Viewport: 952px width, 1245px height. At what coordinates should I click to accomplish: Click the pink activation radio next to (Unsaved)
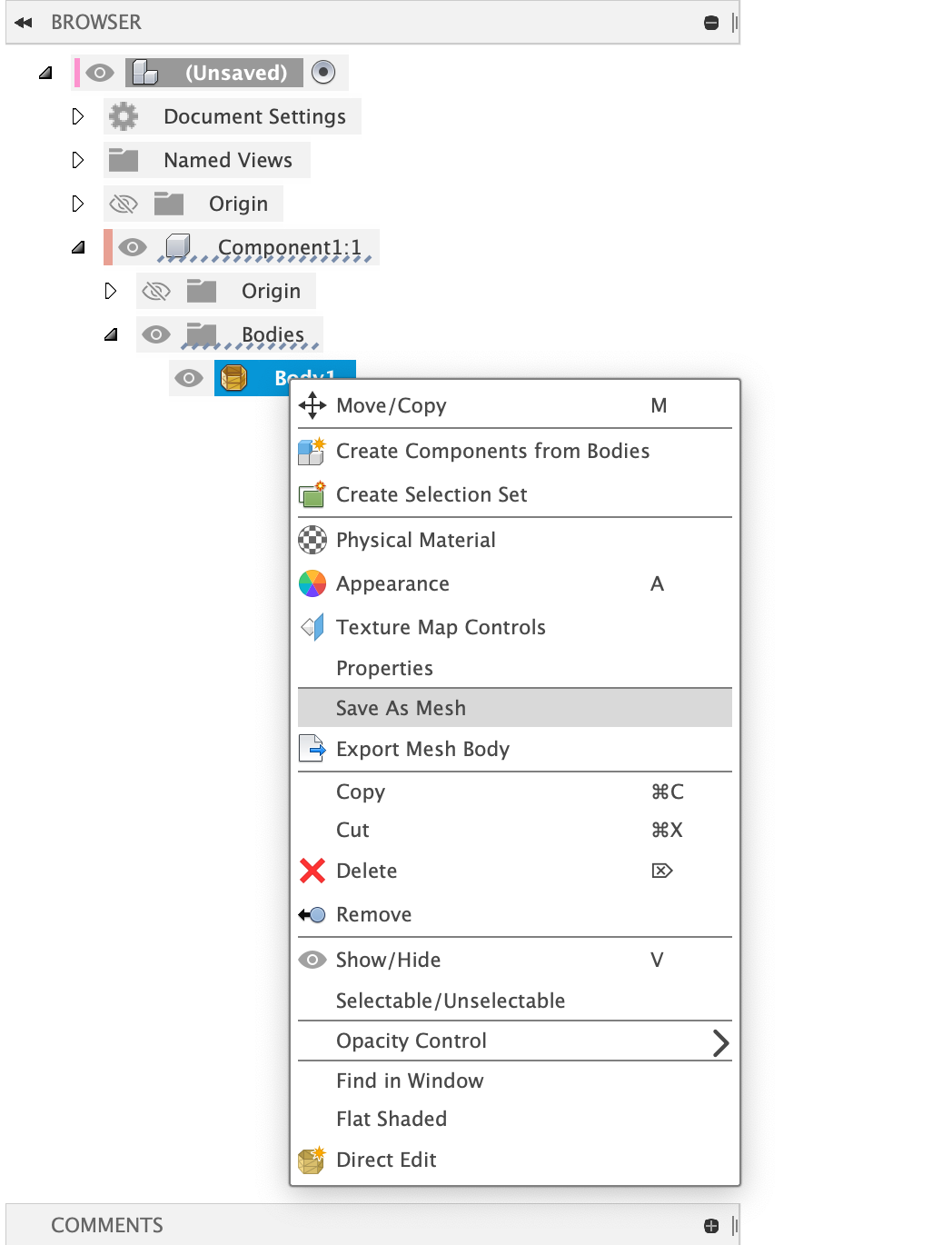pyautogui.click(x=323, y=72)
